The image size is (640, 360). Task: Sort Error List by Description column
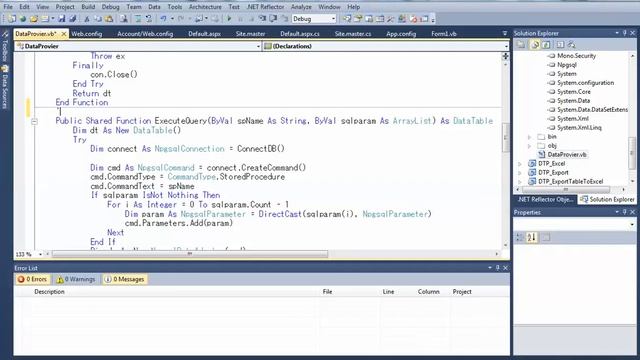[x=49, y=292]
